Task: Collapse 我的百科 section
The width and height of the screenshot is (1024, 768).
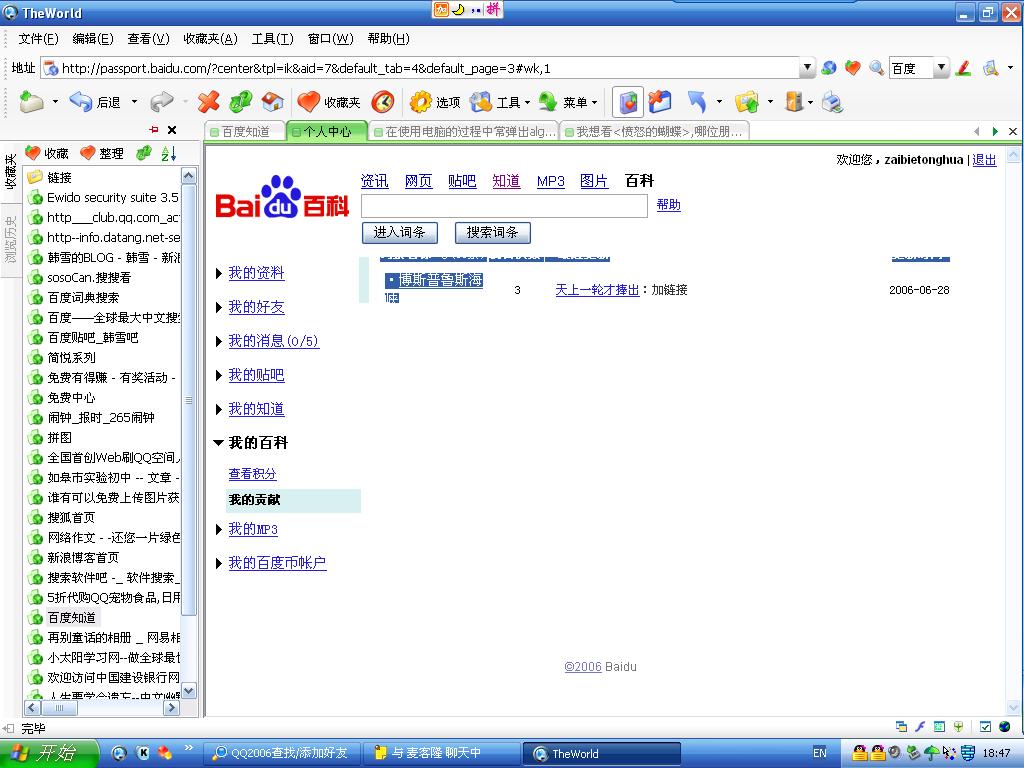Action: 219,443
